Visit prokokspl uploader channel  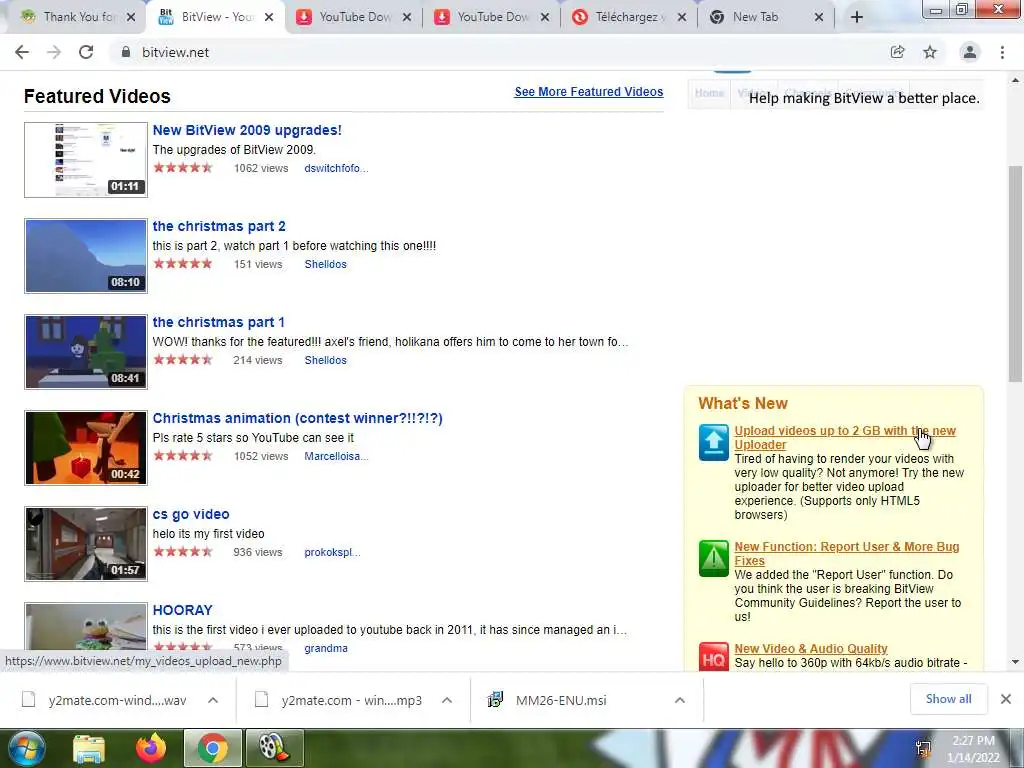click(x=332, y=552)
